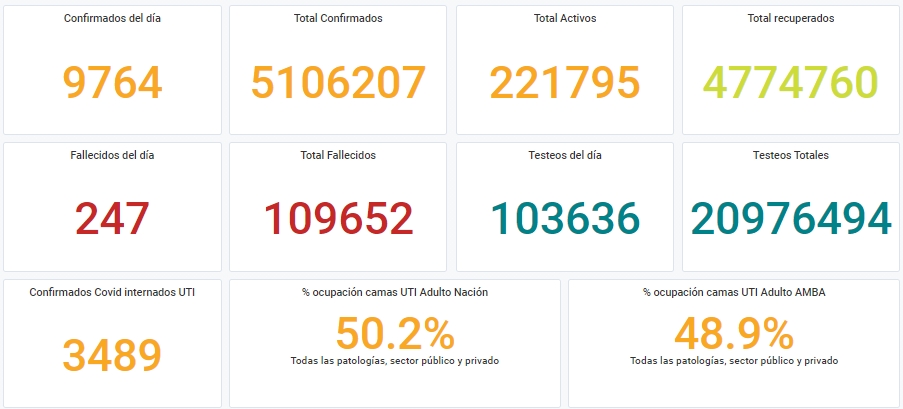The image size is (903, 409).
Task: Click the AMBA UTI occupancy 48.9% value
Action: click(734, 334)
